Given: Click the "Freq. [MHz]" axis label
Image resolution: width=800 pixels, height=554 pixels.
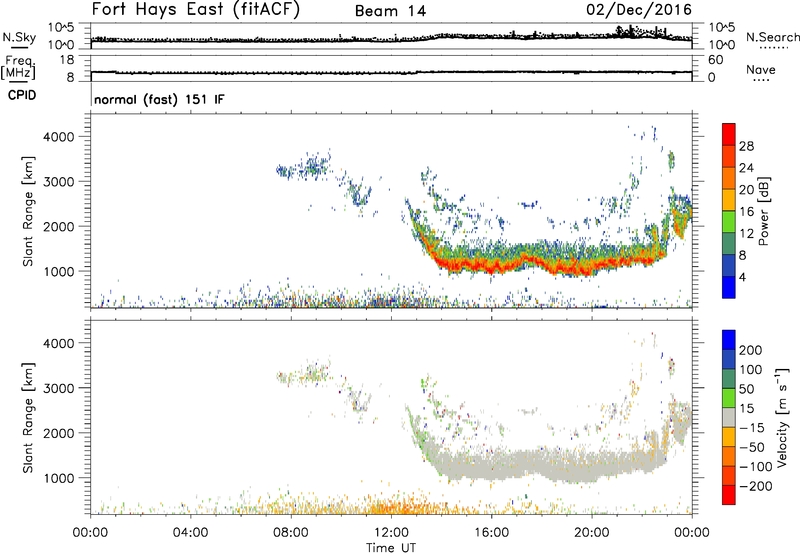Looking at the screenshot, I should [x=18, y=68].
